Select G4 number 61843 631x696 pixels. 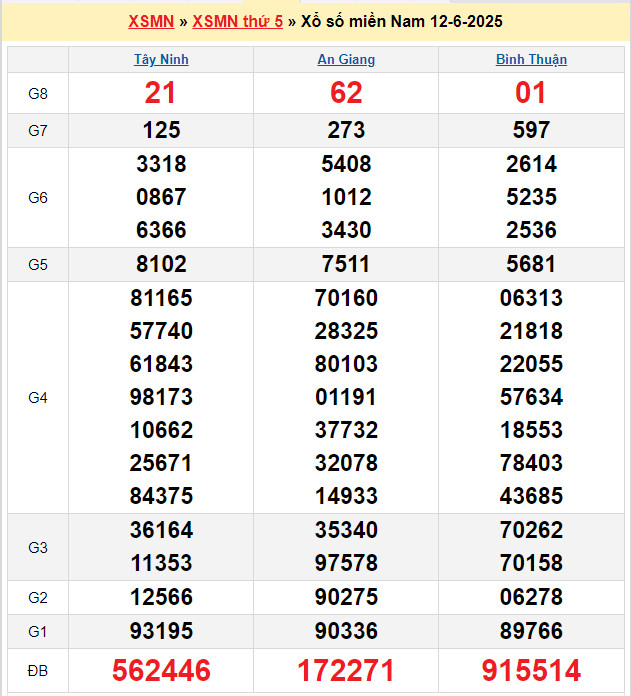pos(161,364)
